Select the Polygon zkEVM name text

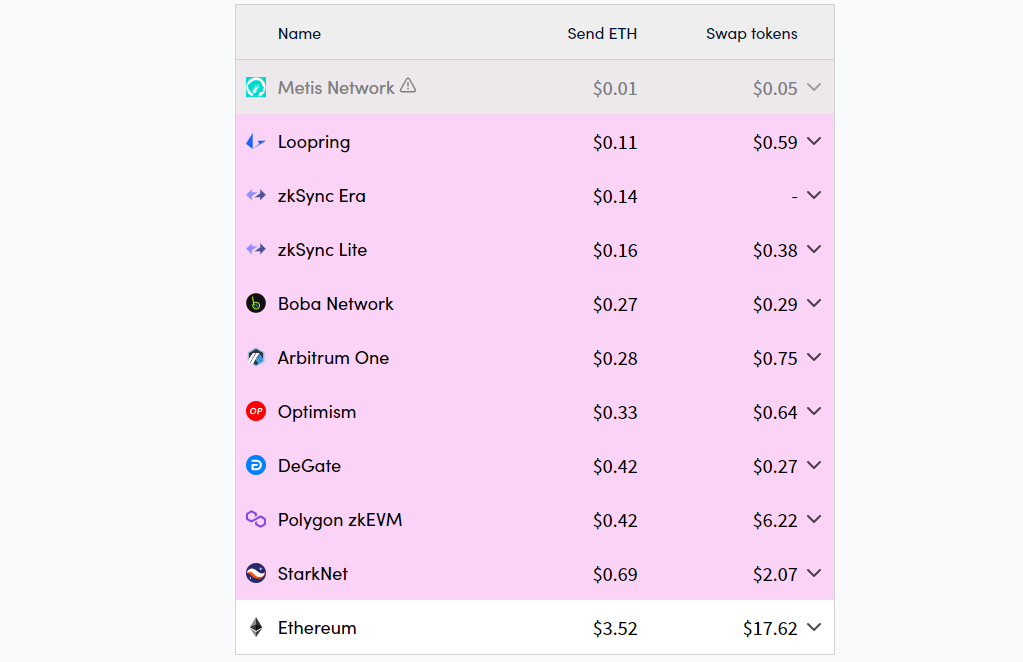pos(340,520)
